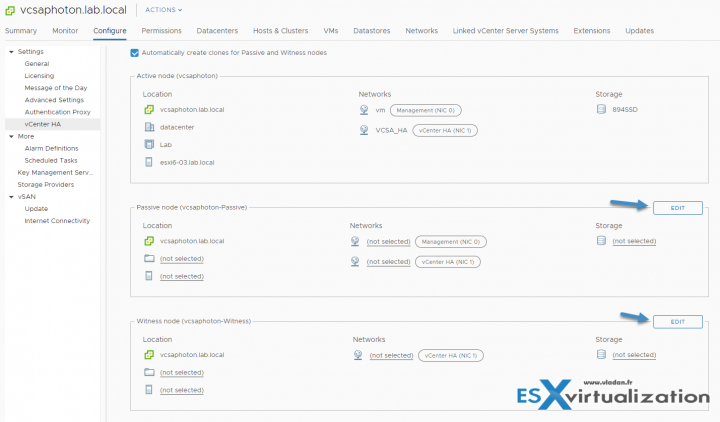The width and height of the screenshot is (720, 422).
Task: Click EDIT button for Witness node
Action: (x=678, y=322)
